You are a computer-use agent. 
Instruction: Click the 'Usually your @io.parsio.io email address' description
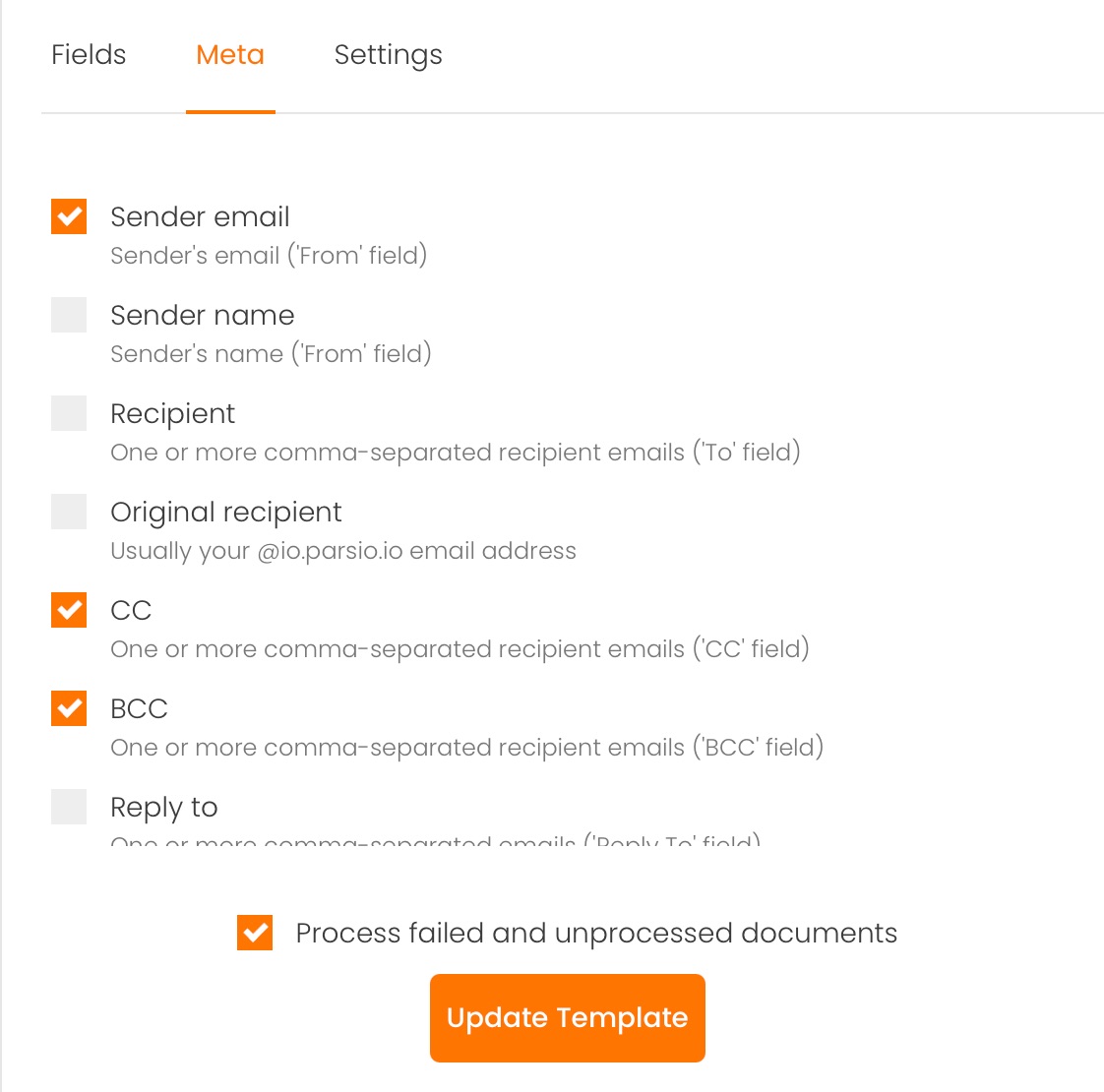tap(342, 551)
